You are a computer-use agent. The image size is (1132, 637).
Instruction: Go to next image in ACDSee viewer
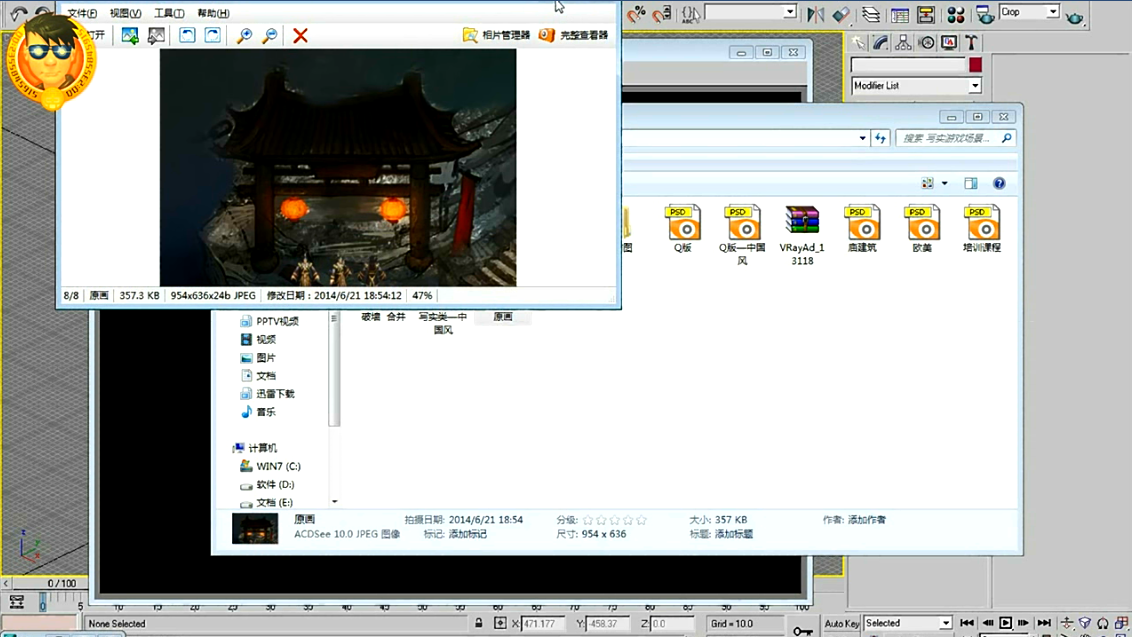(x=156, y=35)
